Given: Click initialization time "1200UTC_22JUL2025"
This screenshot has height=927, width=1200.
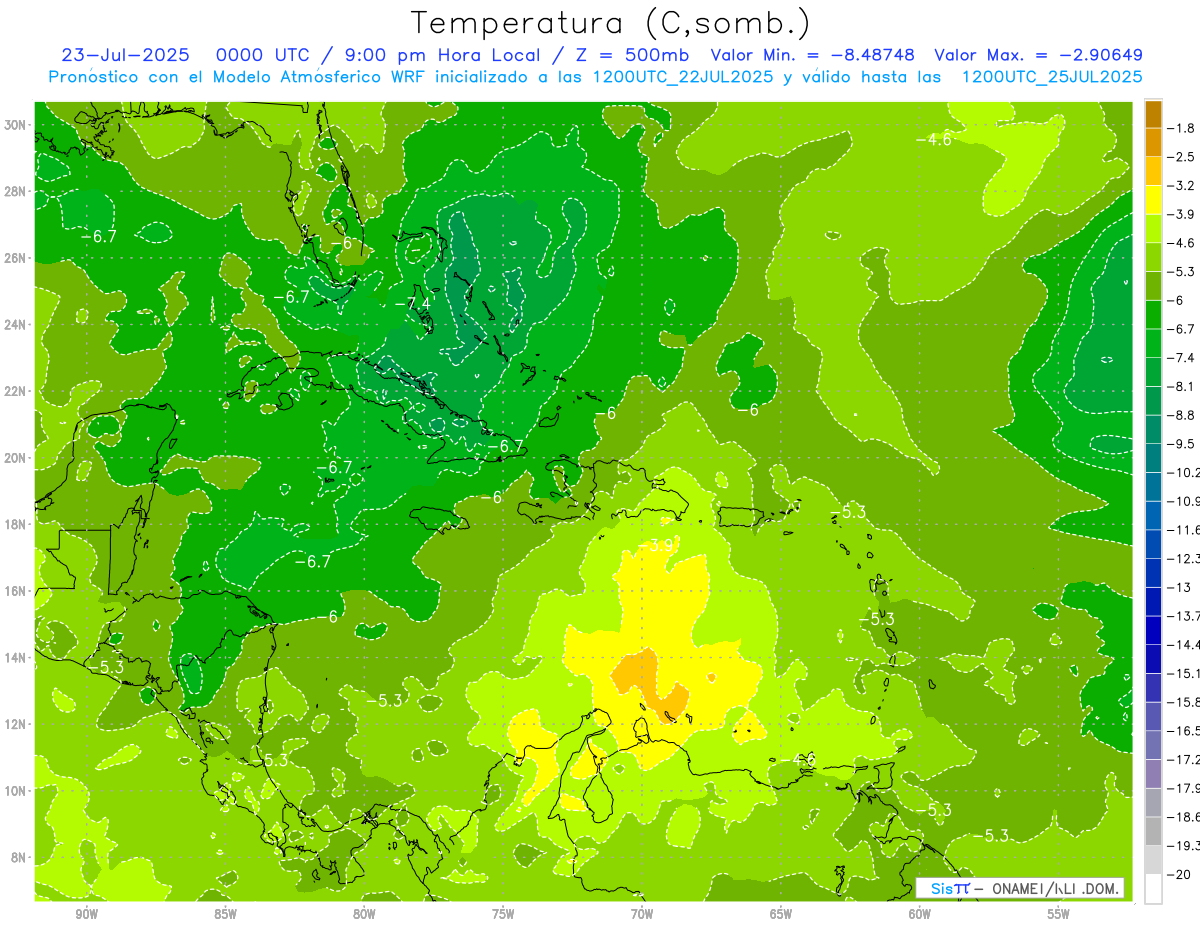Looking at the screenshot, I should click(683, 76).
